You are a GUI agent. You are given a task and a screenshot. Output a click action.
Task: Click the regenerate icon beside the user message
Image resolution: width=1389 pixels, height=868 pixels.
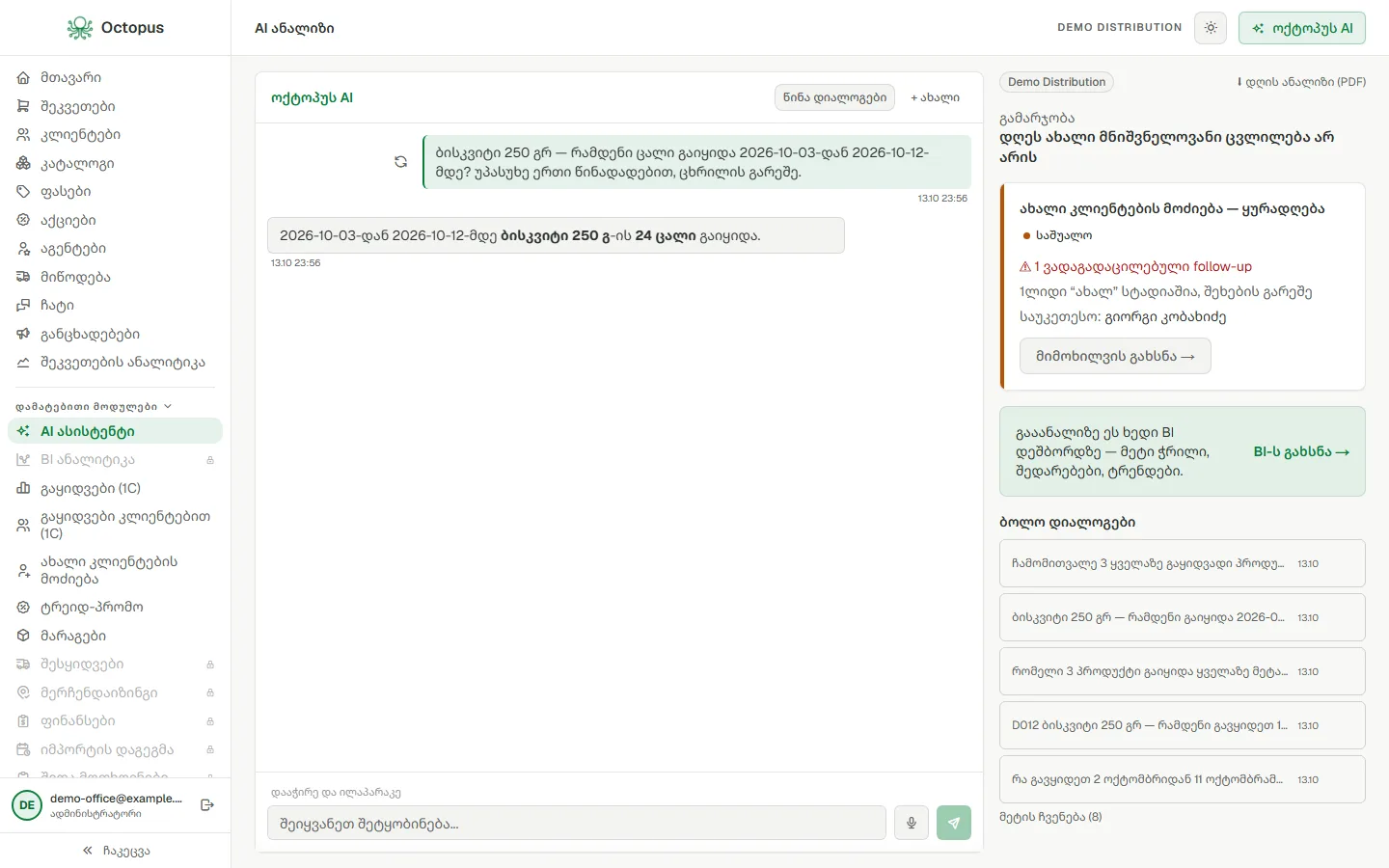400,162
